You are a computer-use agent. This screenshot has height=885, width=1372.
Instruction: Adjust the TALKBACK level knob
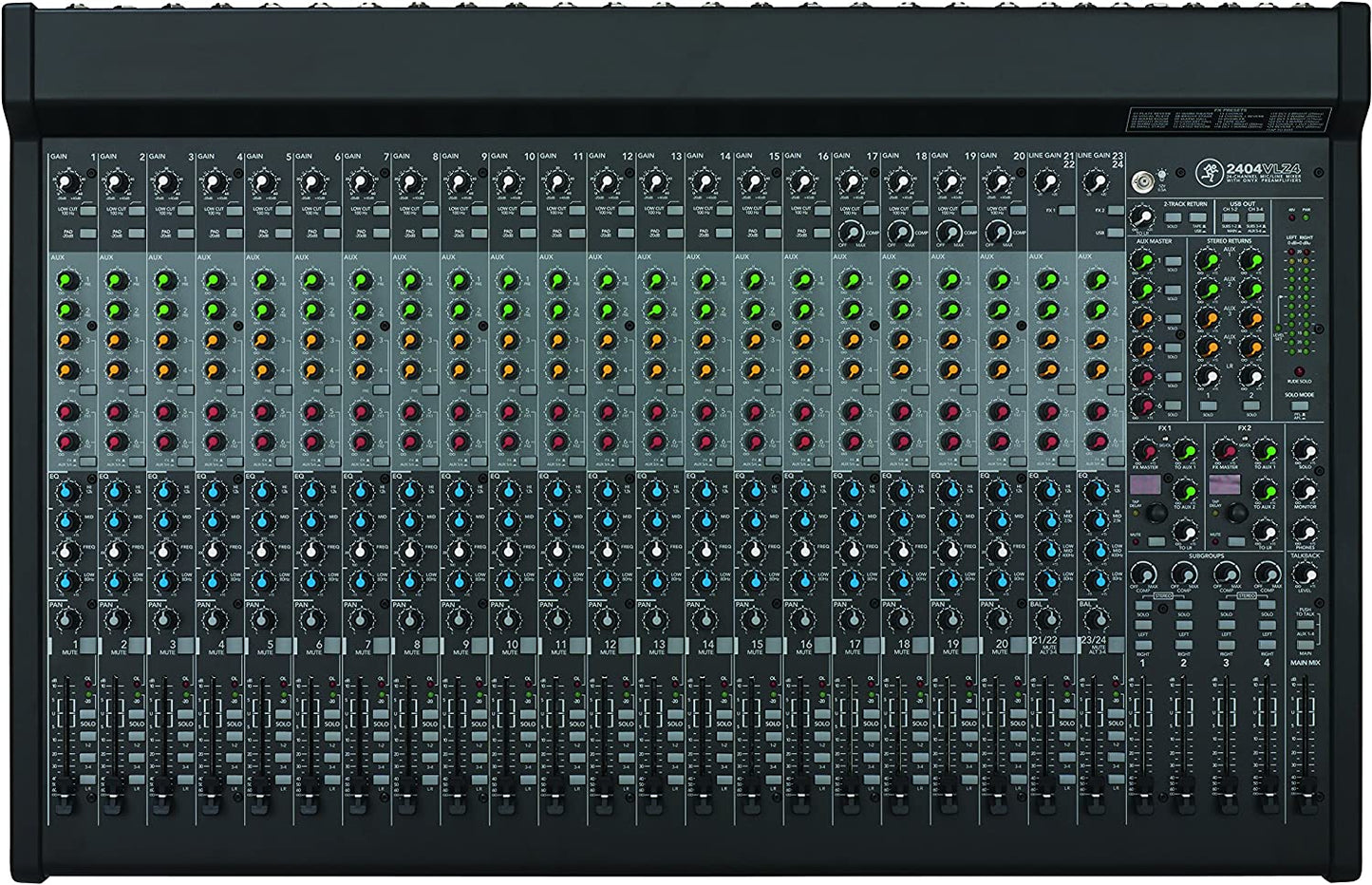1306,574
